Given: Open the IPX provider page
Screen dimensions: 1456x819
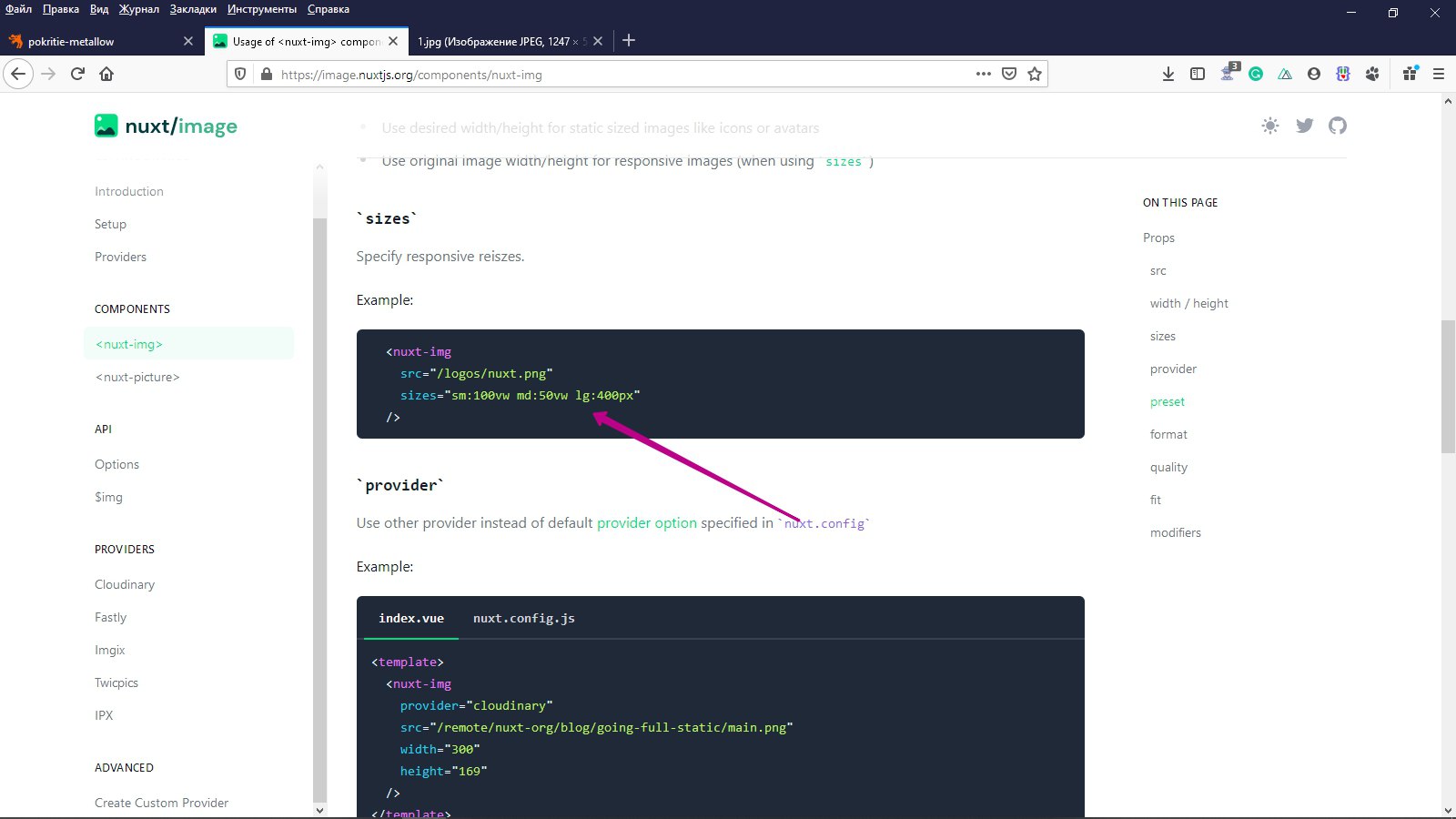Looking at the screenshot, I should pos(104,715).
